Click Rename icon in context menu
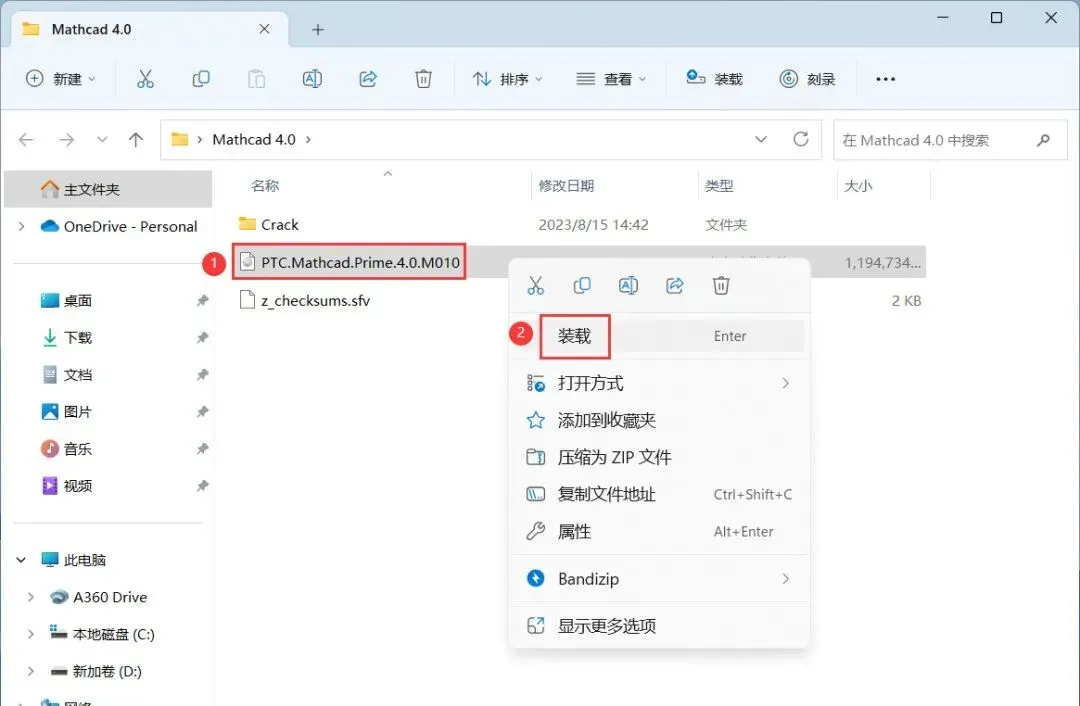 point(628,285)
